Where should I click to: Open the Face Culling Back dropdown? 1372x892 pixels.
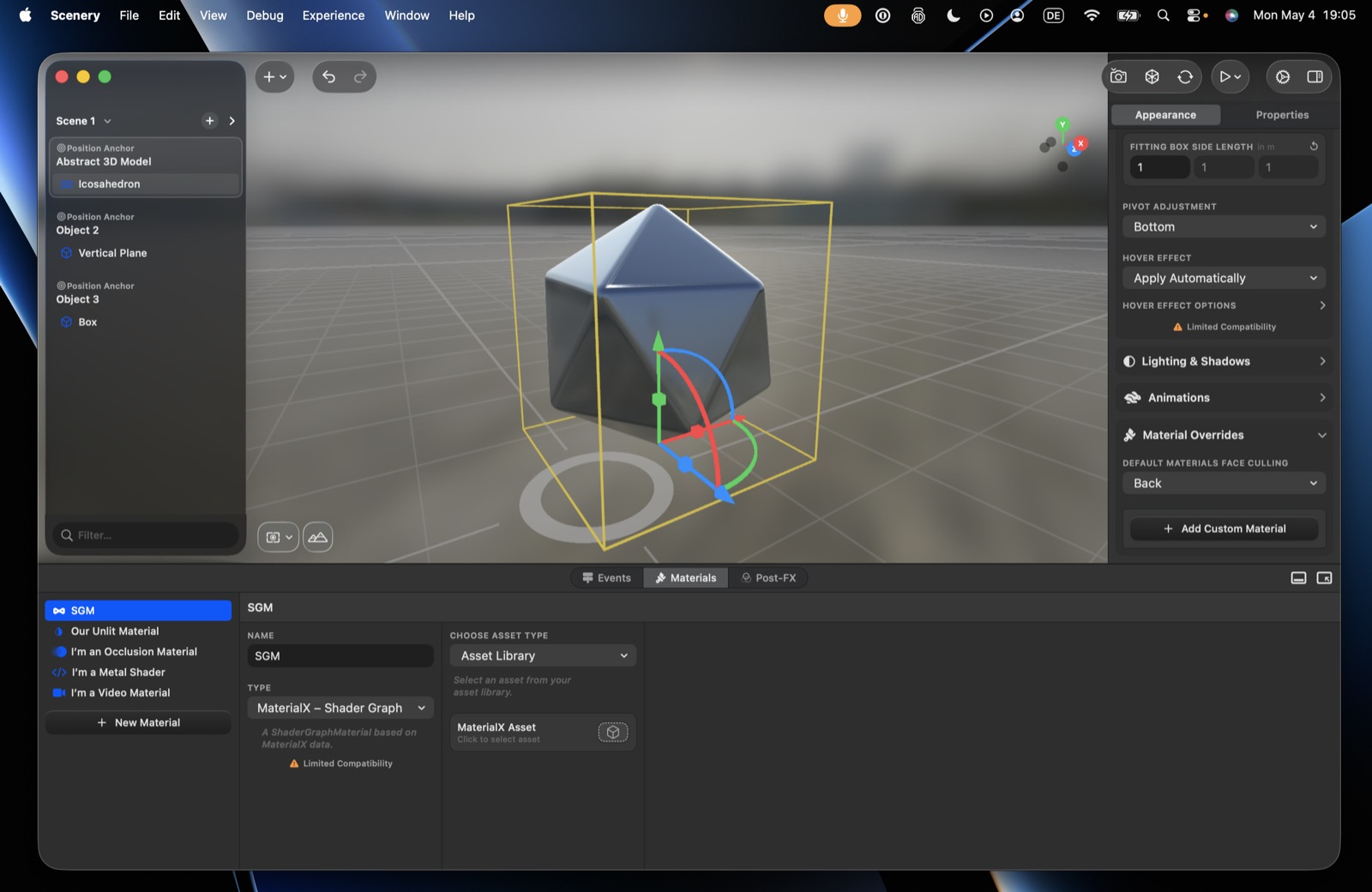click(x=1224, y=484)
